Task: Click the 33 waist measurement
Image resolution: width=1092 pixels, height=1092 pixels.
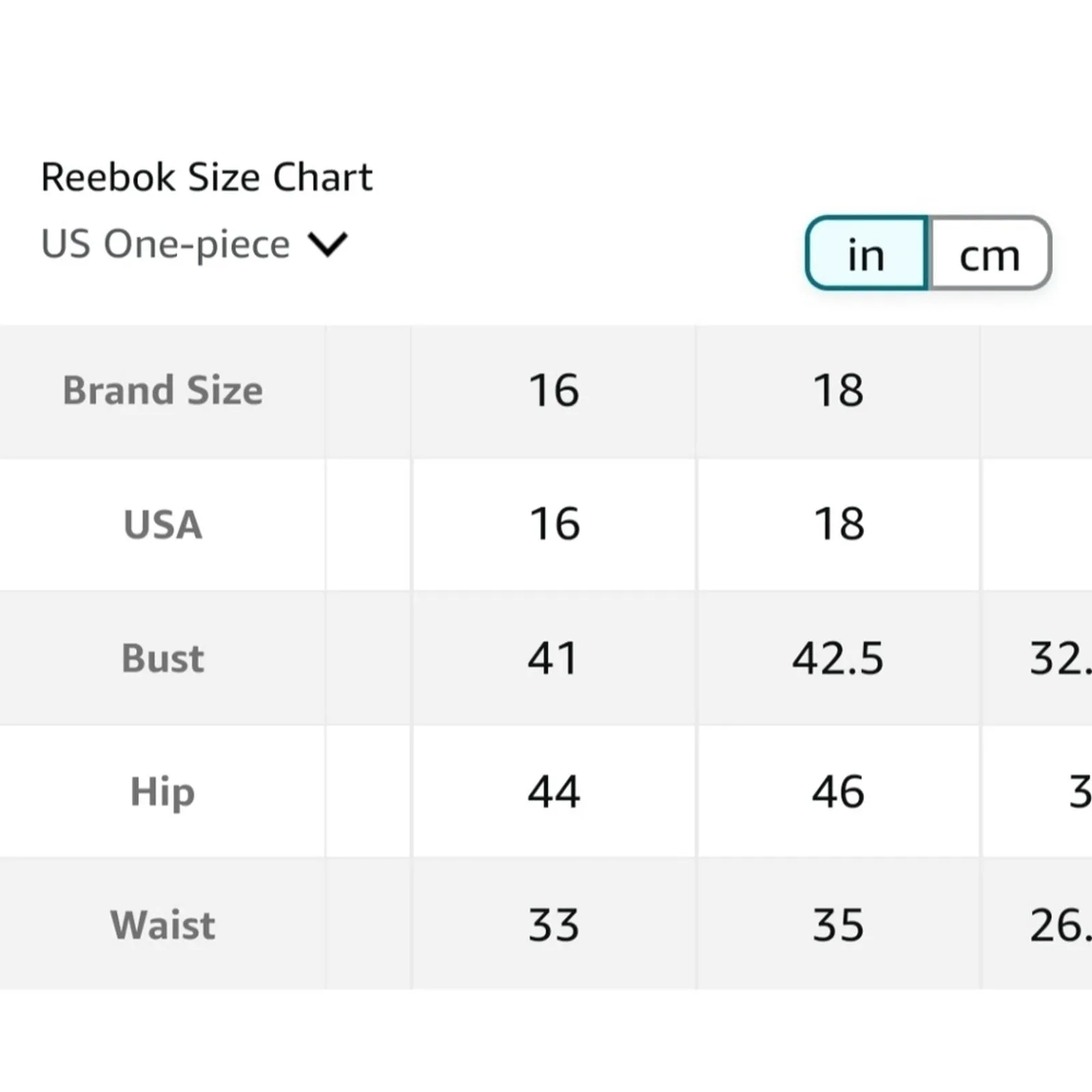Action: [x=554, y=925]
